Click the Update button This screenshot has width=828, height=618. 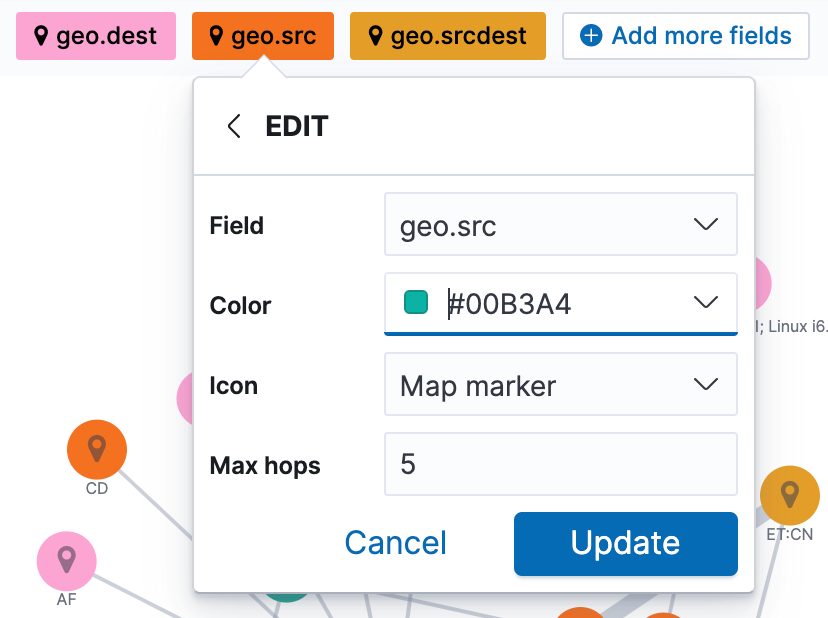[626, 544]
